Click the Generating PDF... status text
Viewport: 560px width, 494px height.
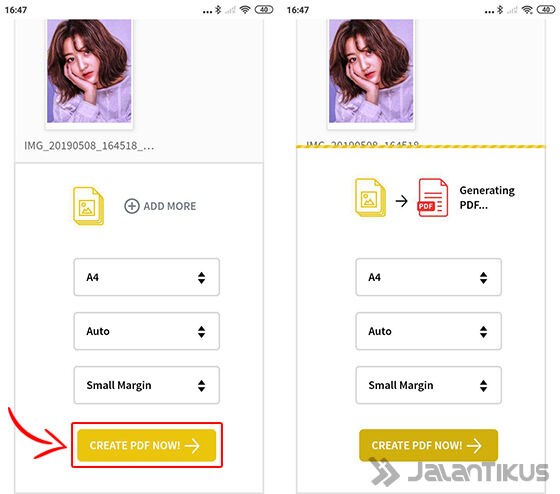coord(487,198)
